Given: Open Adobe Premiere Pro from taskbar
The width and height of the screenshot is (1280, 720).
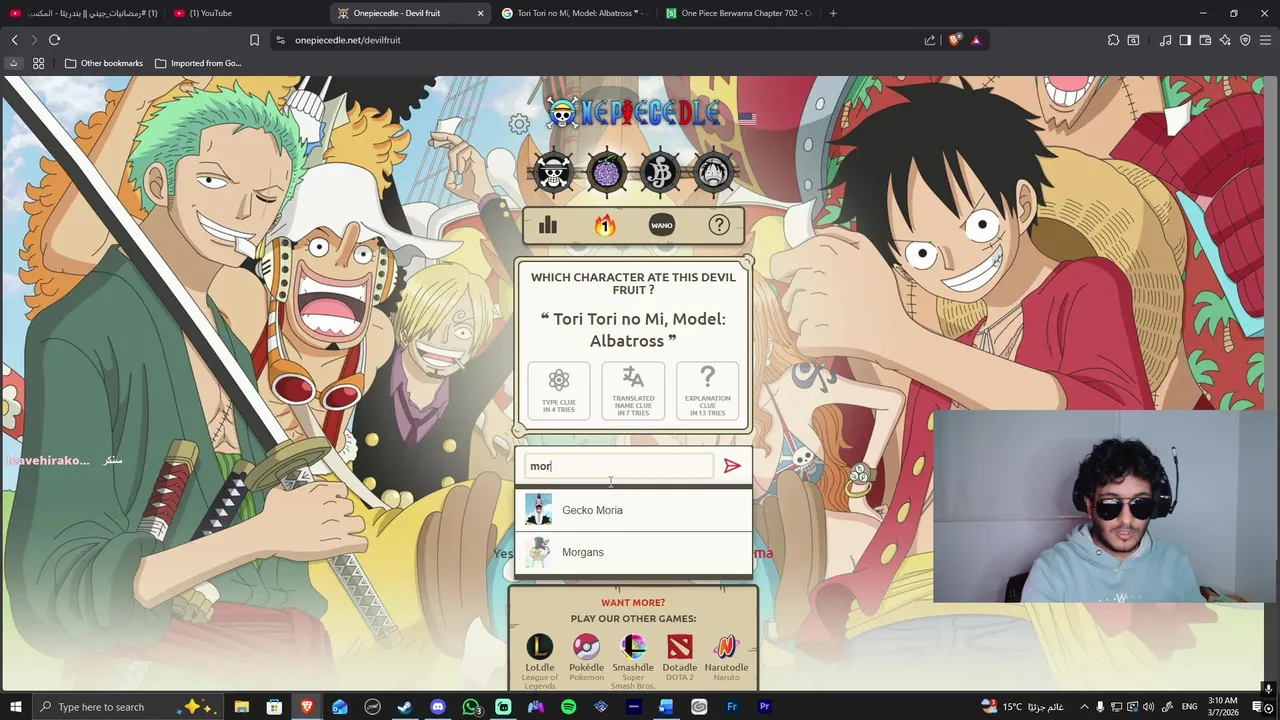Looking at the screenshot, I should (x=765, y=707).
